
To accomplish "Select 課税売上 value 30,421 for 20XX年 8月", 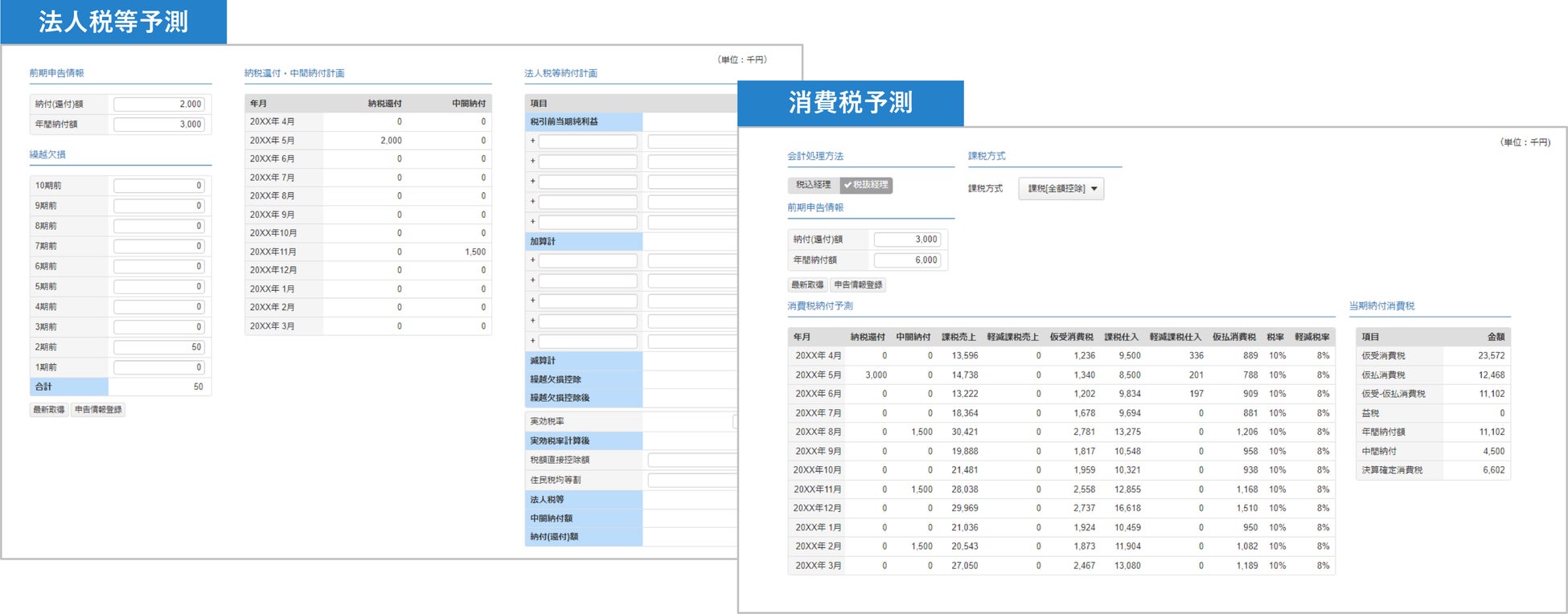I will pos(965,432).
